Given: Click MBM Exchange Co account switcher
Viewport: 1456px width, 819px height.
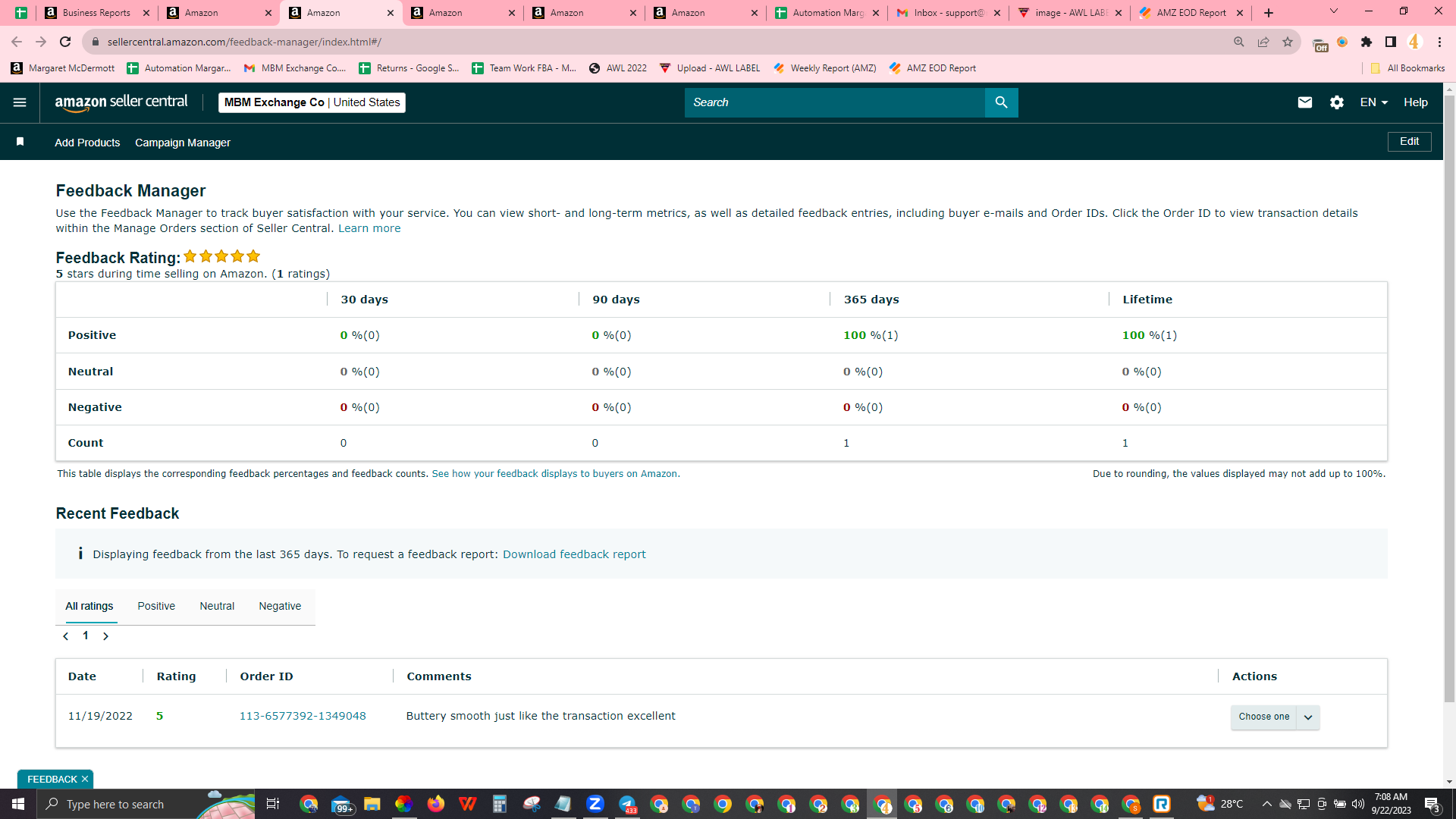Looking at the screenshot, I should 312,102.
